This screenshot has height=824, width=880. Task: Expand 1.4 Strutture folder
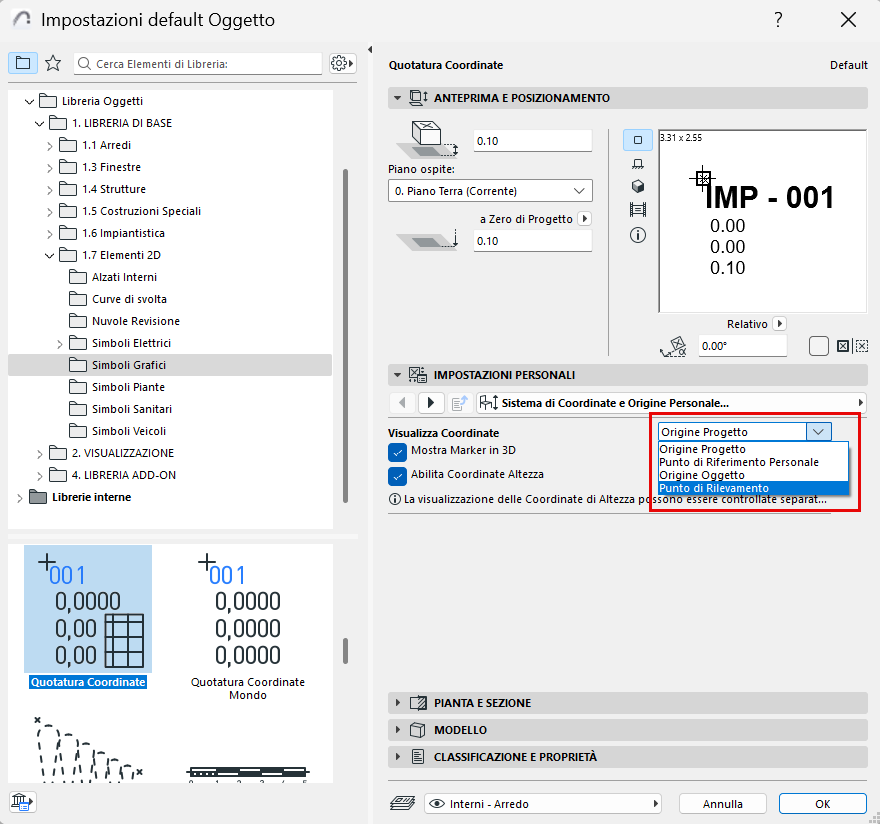click(x=49, y=189)
